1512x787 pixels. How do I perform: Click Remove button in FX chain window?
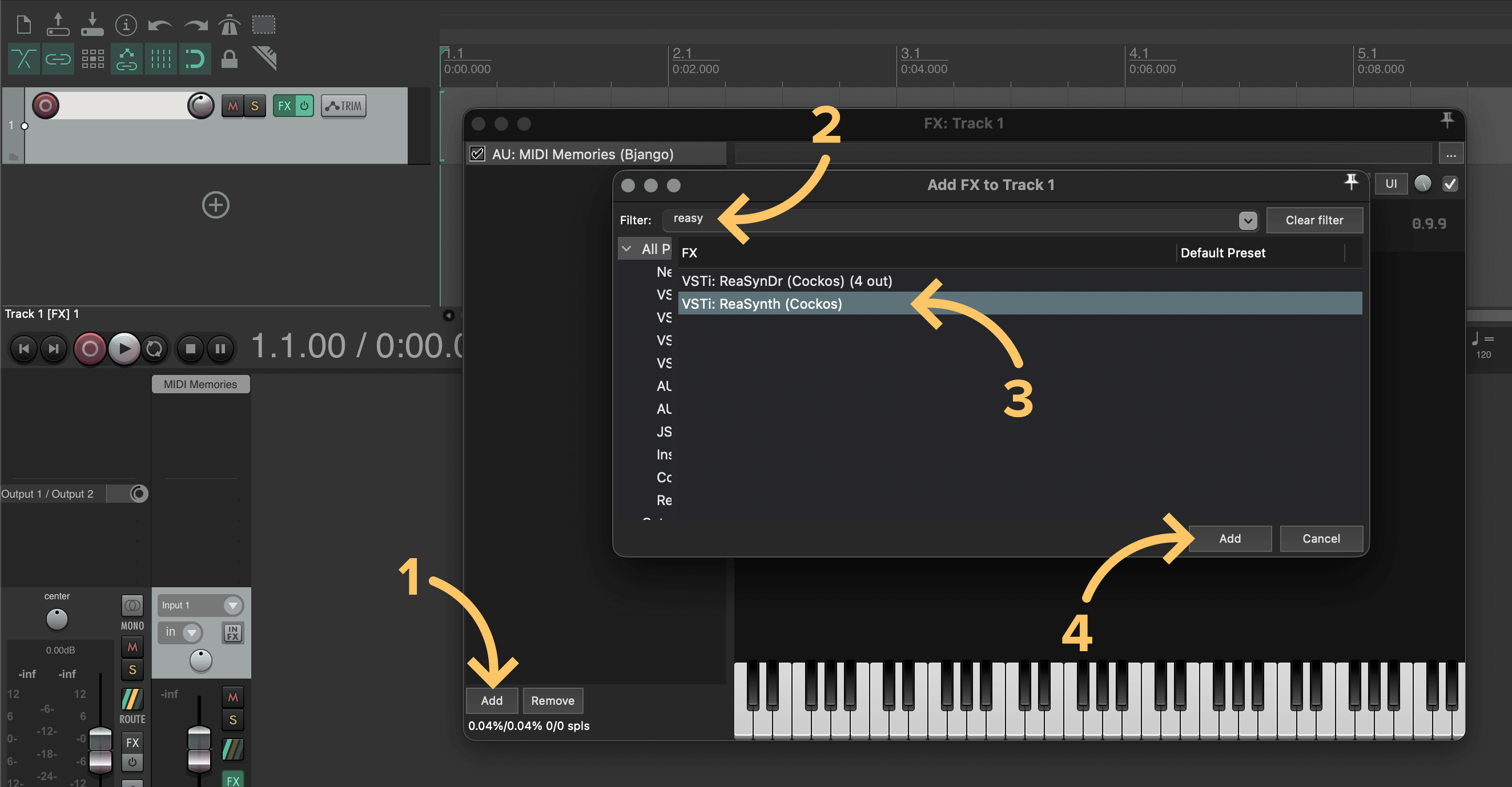click(x=552, y=700)
